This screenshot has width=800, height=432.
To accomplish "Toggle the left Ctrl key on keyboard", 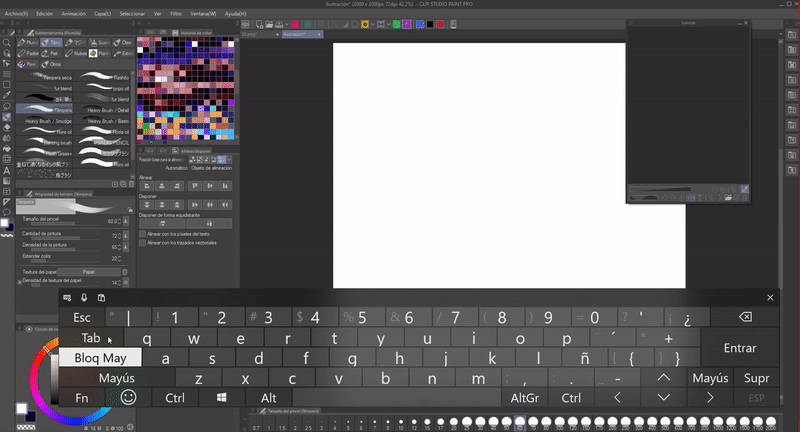I will pyautogui.click(x=175, y=397).
